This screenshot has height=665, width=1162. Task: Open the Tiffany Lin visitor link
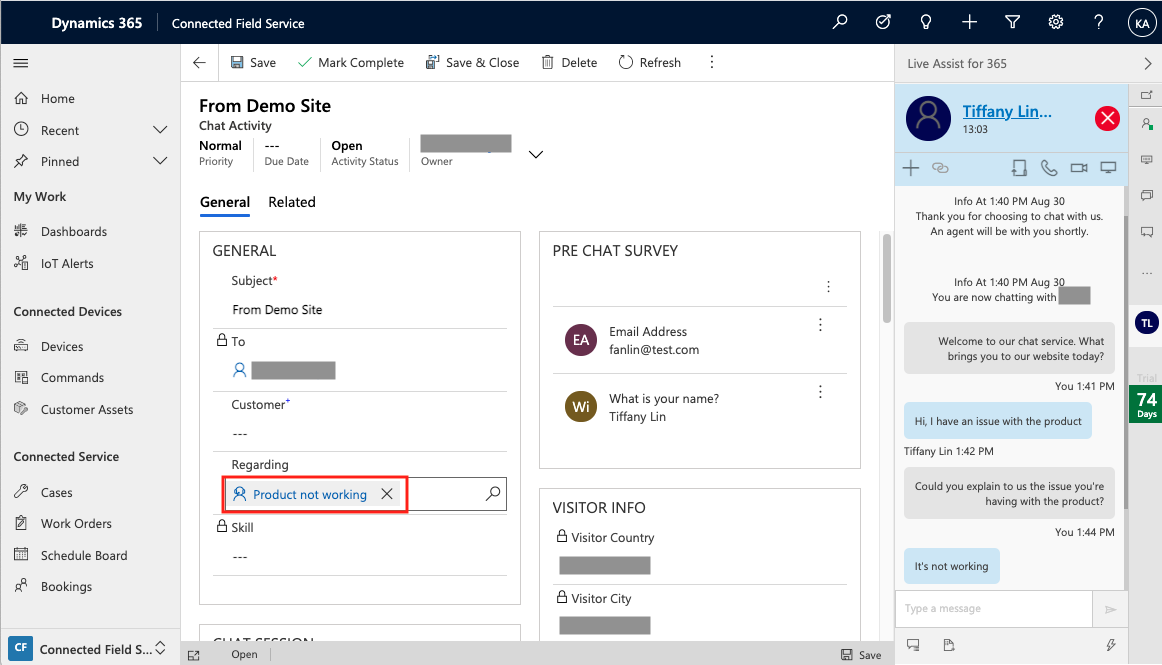click(x=1006, y=111)
